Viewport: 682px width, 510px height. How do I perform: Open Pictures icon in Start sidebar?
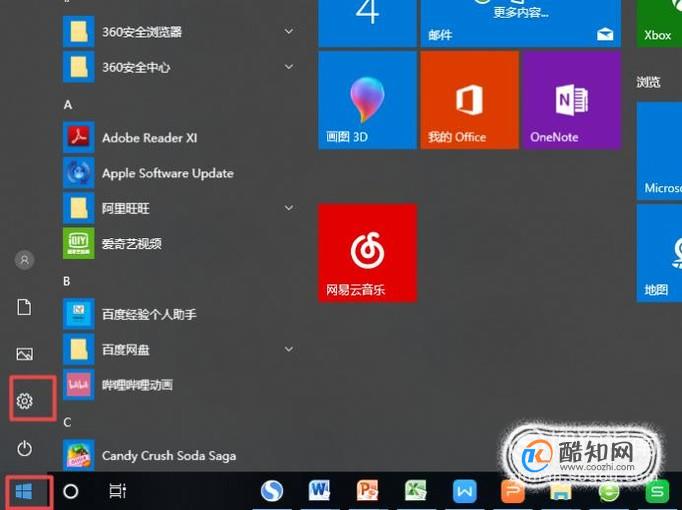point(24,354)
